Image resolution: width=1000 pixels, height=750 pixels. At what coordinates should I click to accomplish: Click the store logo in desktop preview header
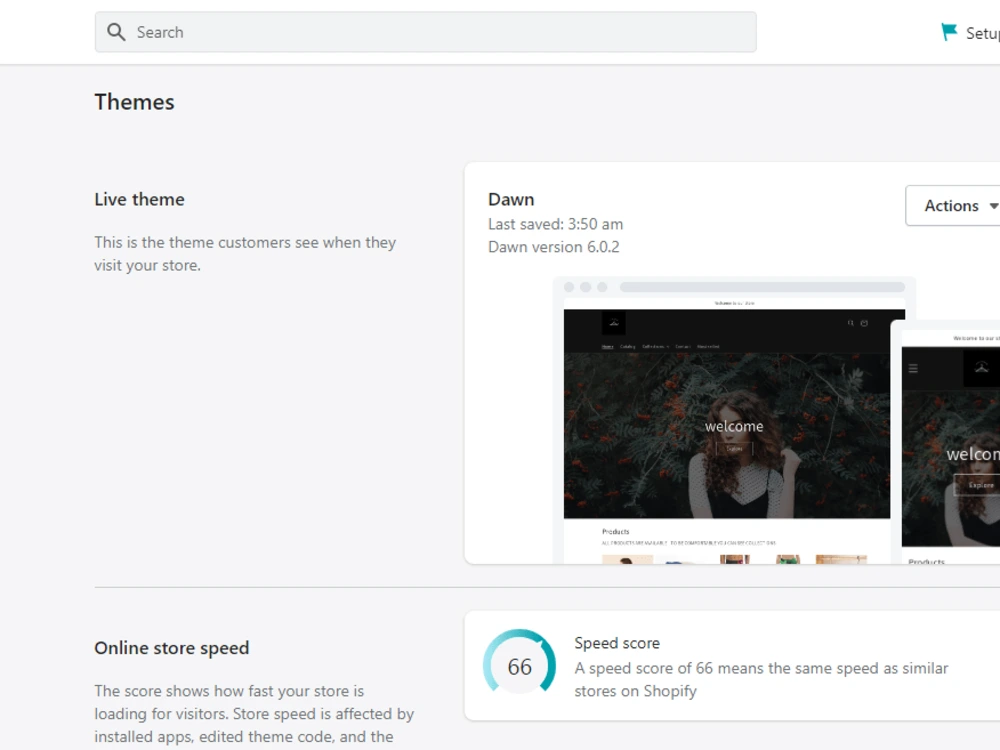click(x=614, y=323)
